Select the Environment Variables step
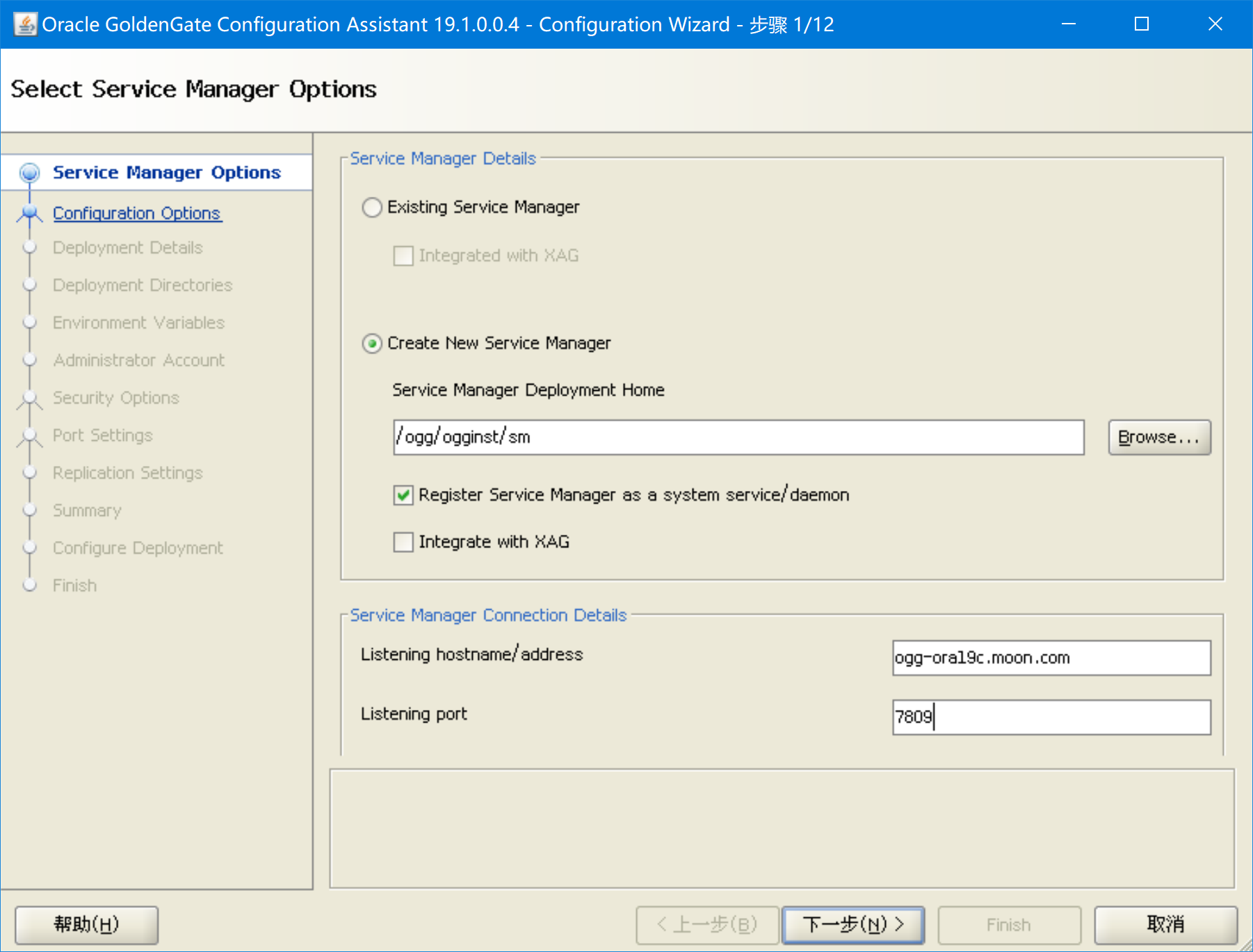 (139, 323)
